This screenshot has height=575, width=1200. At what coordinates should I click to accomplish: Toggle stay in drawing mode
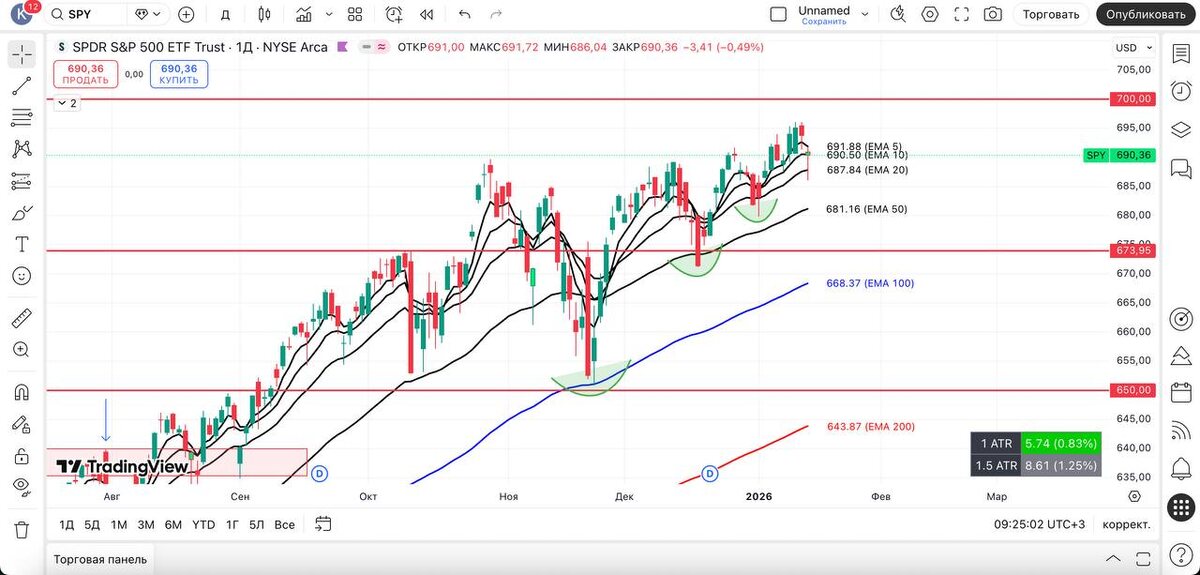coord(22,423)
